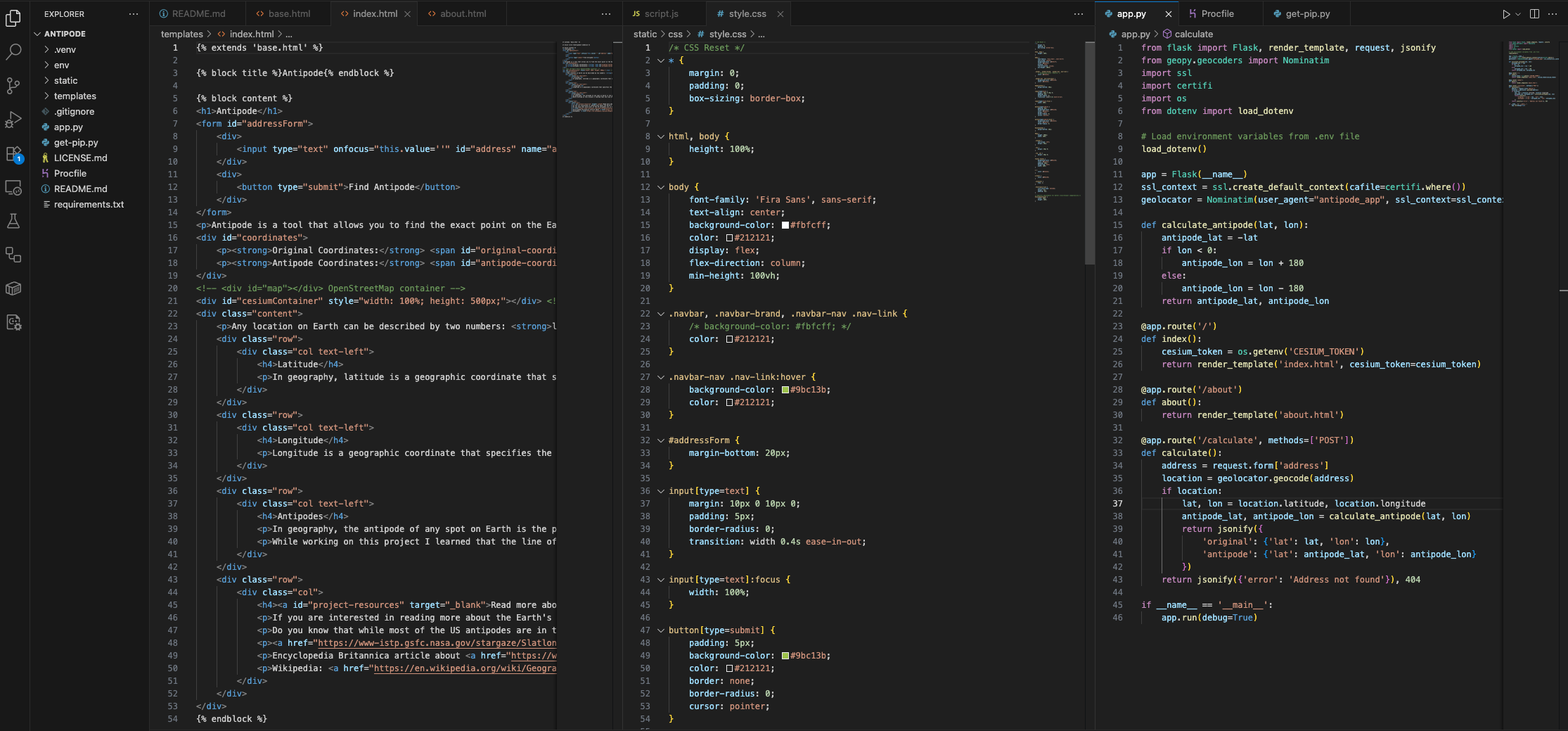This screenshot has height=731, width=1568.
Task: Expand the env folder
Action: pyautogui.click(x=47, y=65)
